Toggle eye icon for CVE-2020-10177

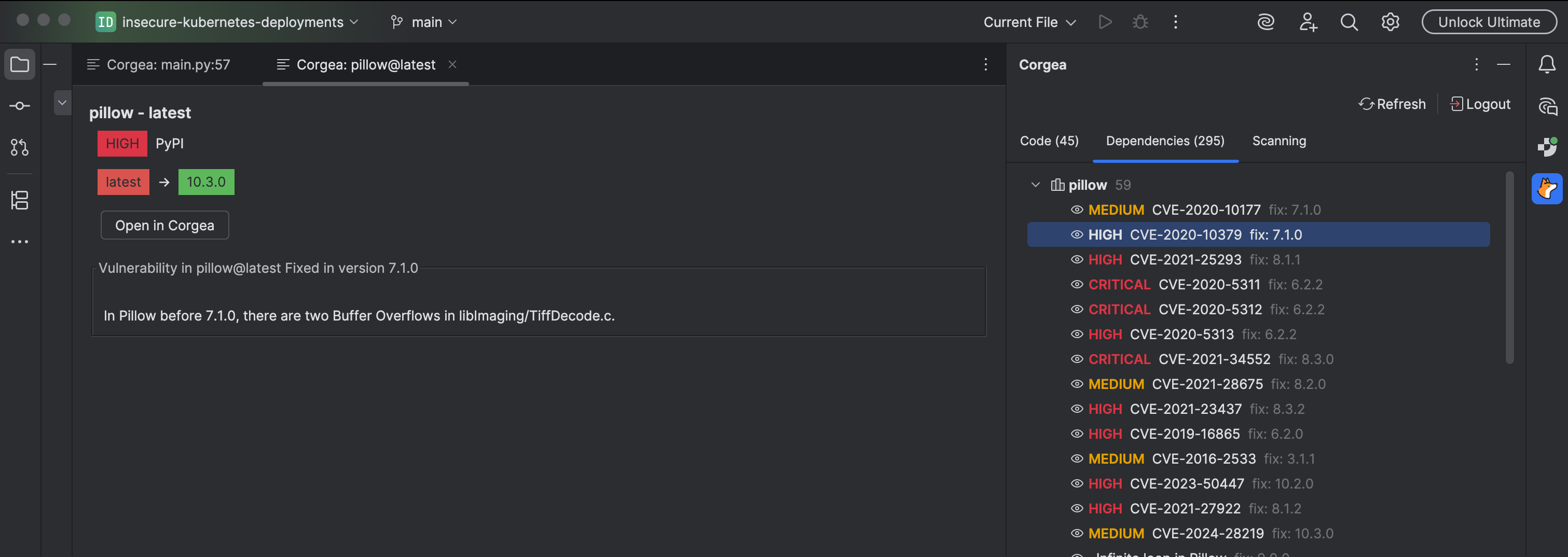click(x=1077, y=210)
